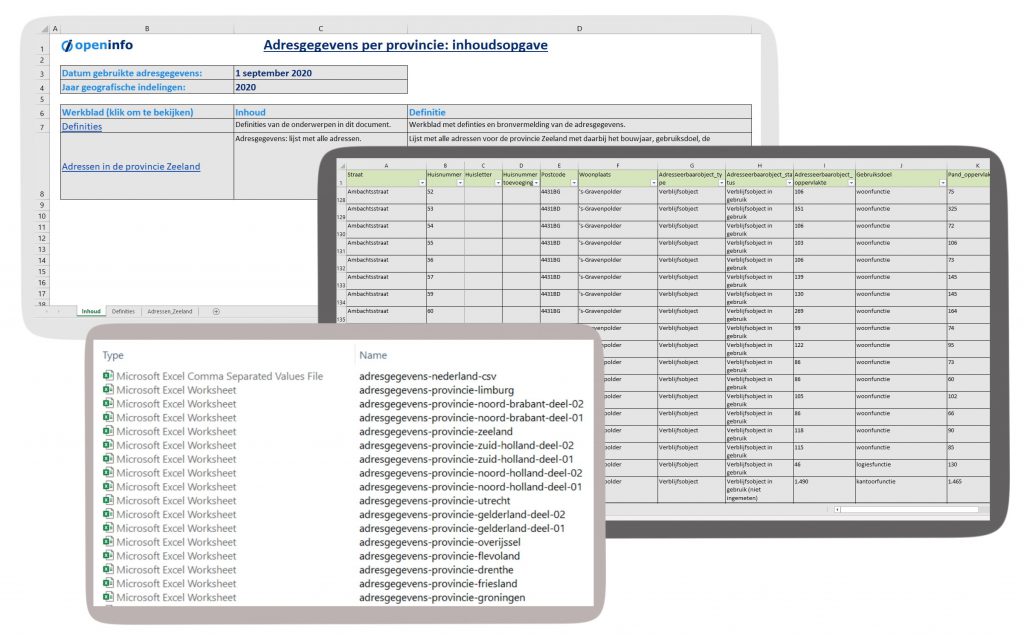This screenshot has width=1024, height=639.
Task: Click the Excel icon next to adresgegevens-provincie-utrecht
Action: [x=108, y=500]
